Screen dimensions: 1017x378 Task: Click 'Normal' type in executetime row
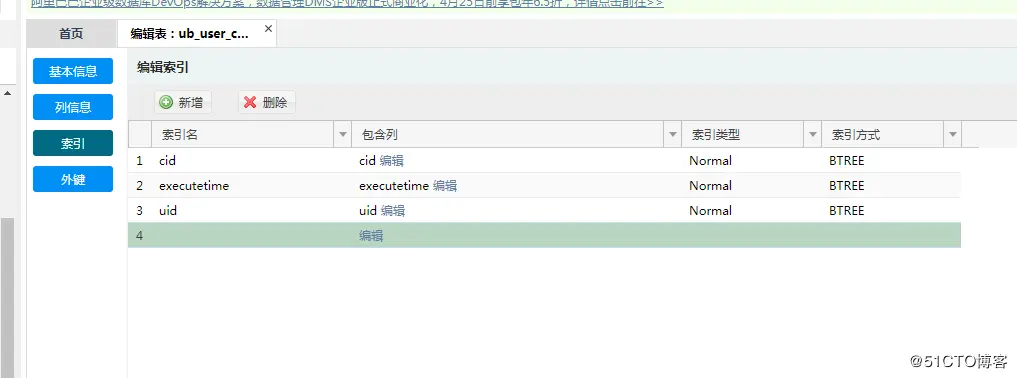click(x=710, y=186)
